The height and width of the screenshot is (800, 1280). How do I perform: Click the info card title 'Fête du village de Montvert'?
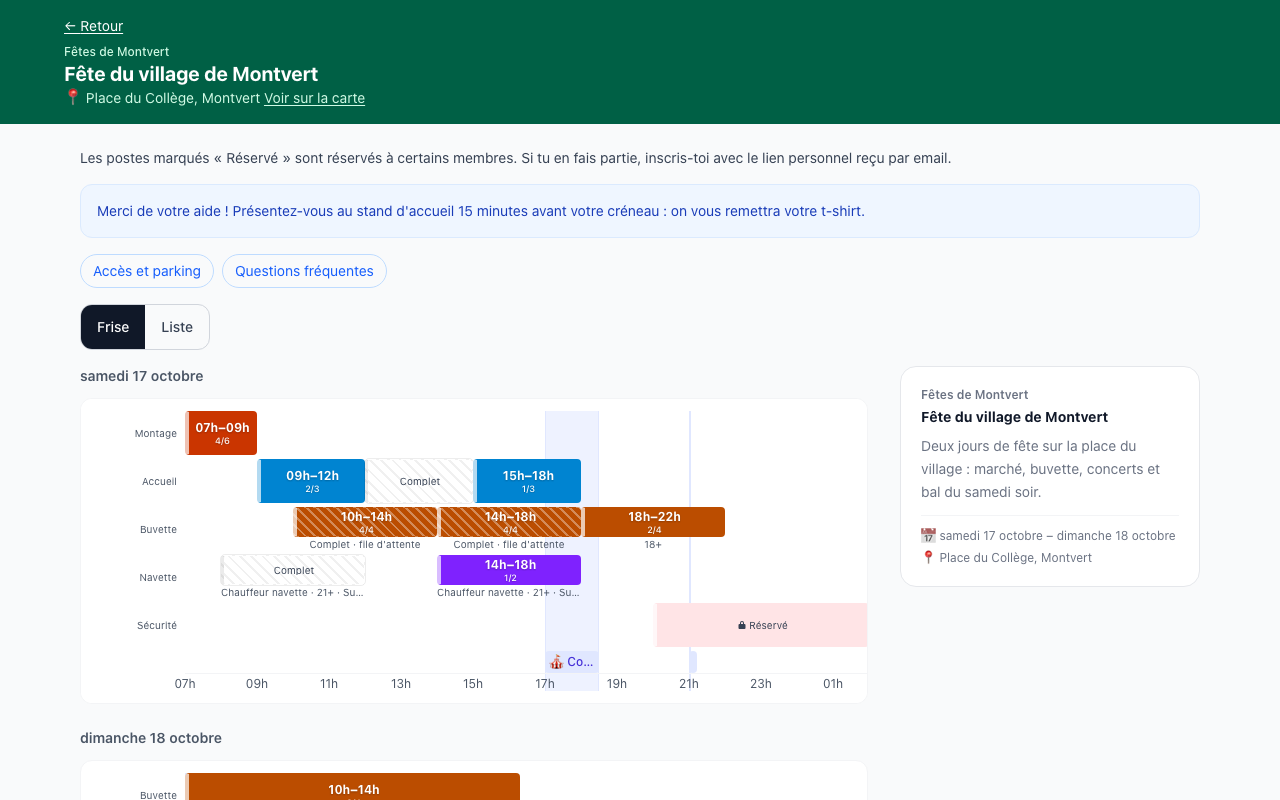click(x=1014, y=417)
